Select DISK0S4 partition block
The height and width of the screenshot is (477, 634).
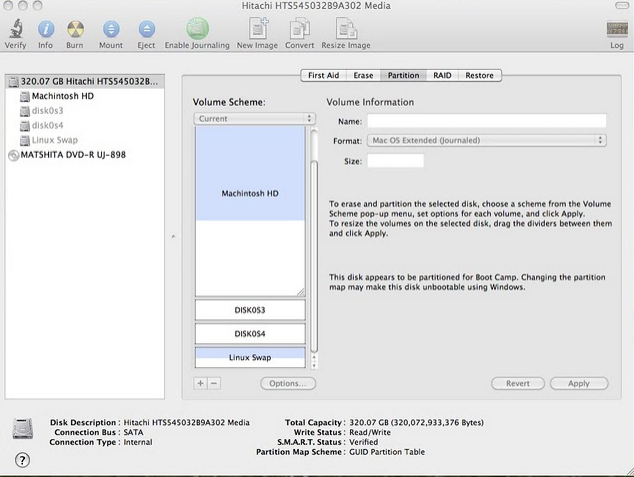pos(250,334)
